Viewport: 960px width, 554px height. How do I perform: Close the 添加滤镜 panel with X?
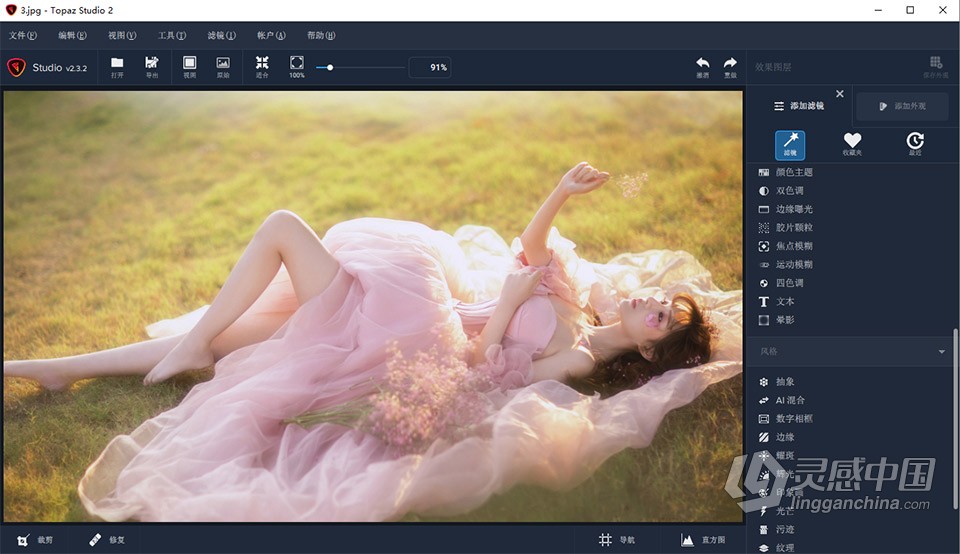(840, 94)
